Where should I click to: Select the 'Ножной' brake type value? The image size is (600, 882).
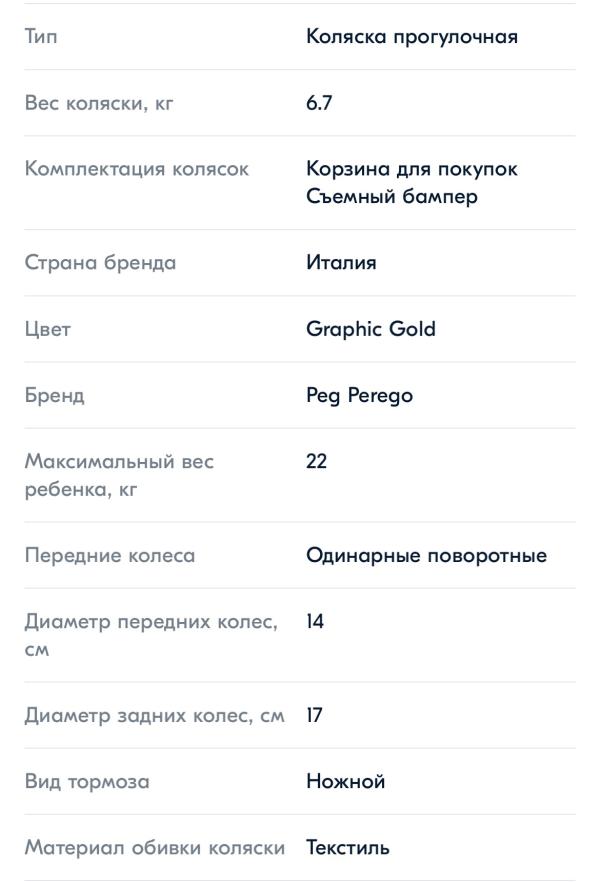345,781
